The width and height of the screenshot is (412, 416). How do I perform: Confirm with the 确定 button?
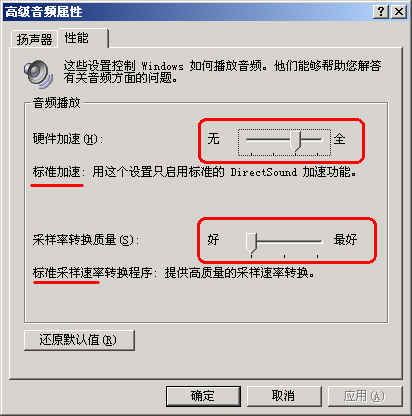click(x=203, y=396)
